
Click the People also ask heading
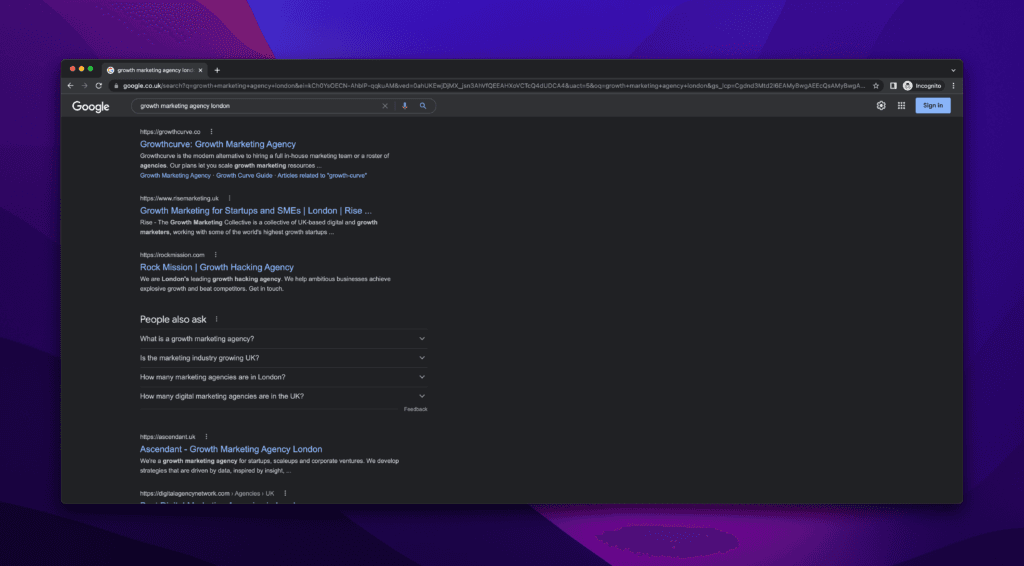pos(173,319)
